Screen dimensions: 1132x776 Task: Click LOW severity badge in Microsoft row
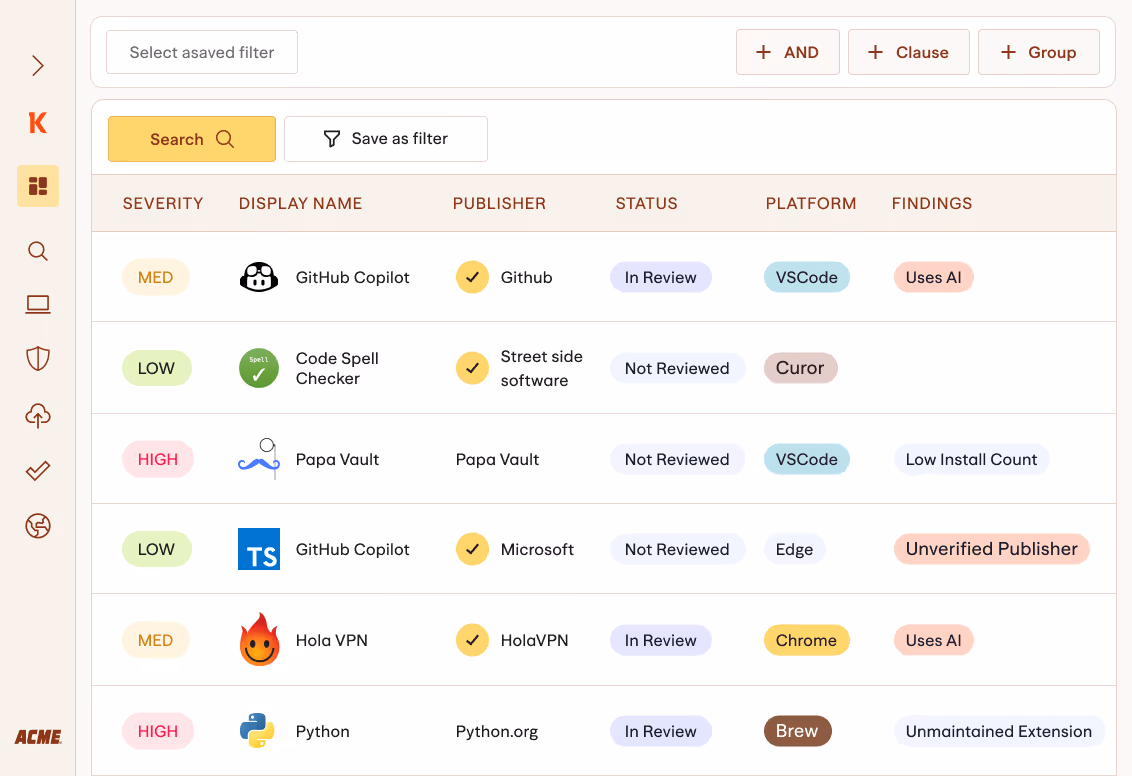(x=157, y=549)
